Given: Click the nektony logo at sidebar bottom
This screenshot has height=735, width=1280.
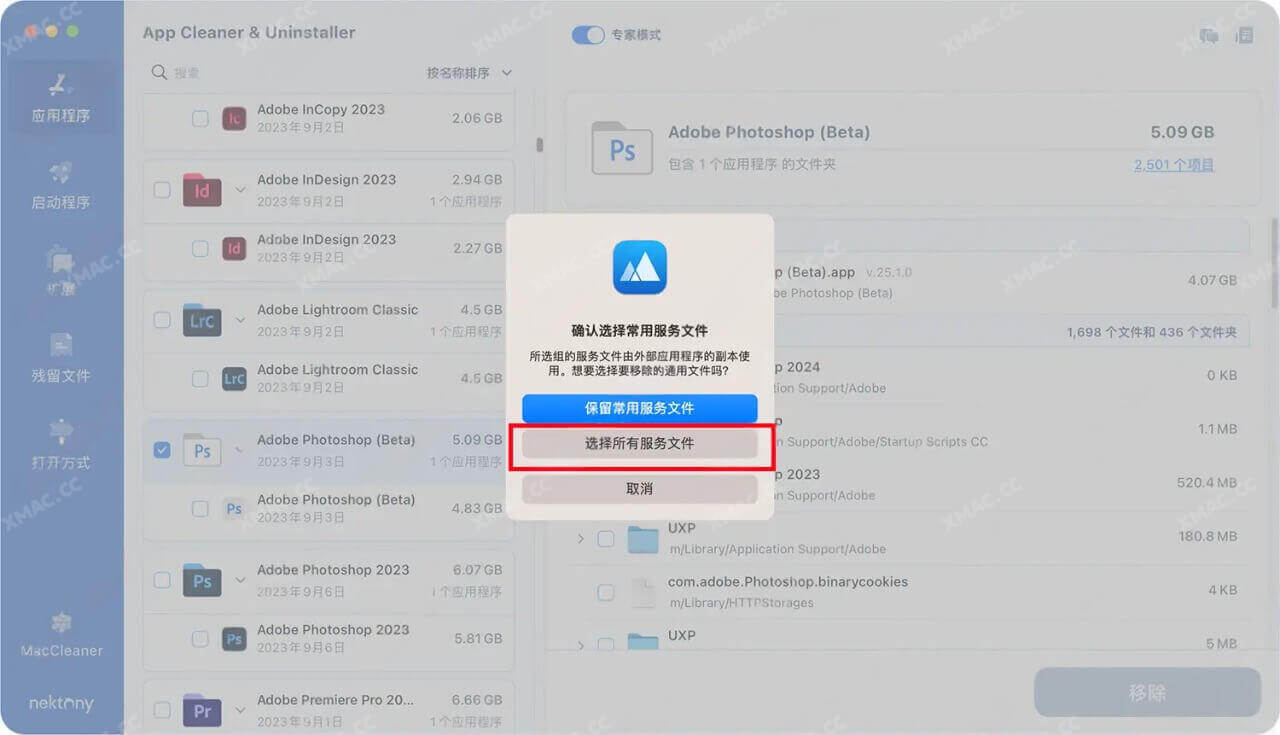Looking at the screenshot, I should tap(61, 703).
